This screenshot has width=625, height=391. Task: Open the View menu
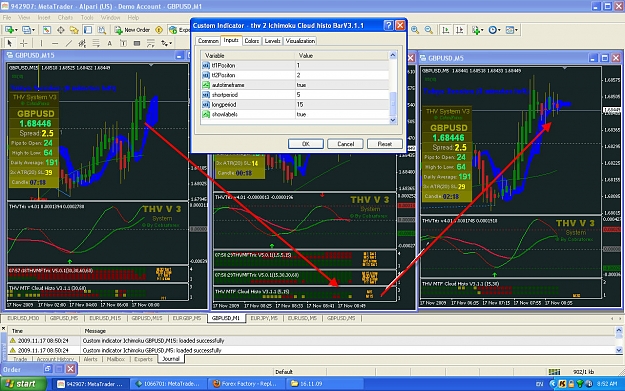coord(24,18)
